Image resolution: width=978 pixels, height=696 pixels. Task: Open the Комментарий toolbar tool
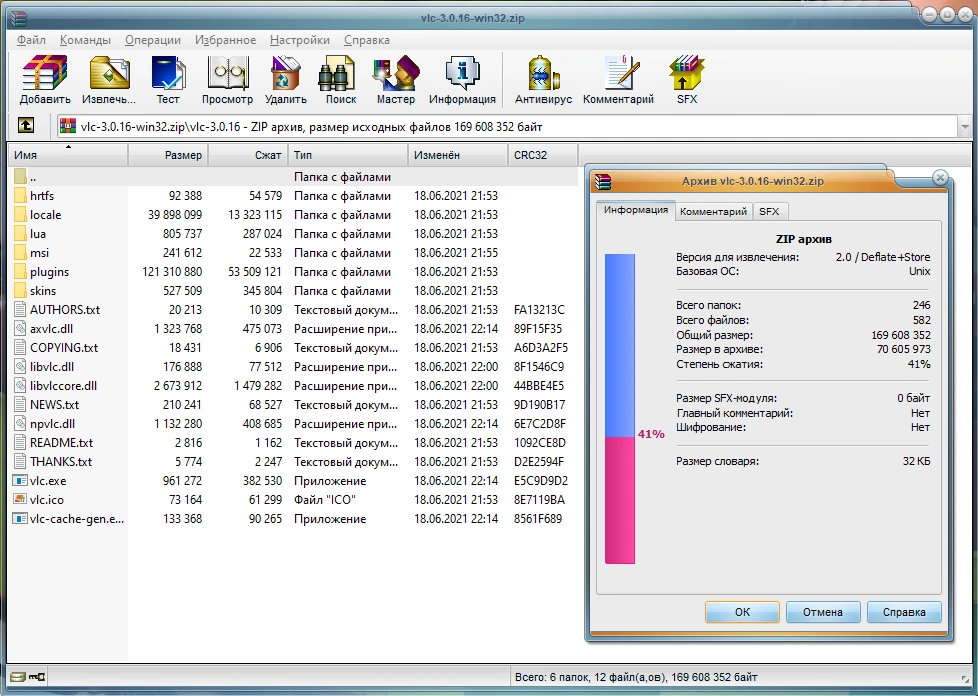(618, 80)
